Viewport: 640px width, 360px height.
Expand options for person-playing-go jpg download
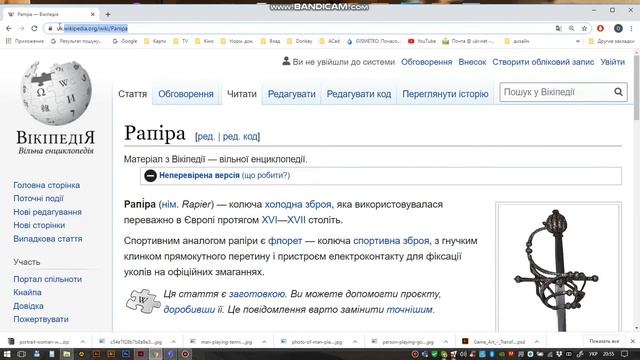446,342
